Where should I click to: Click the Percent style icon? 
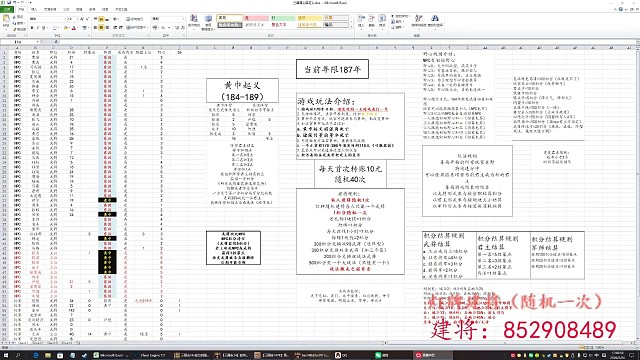163,28
